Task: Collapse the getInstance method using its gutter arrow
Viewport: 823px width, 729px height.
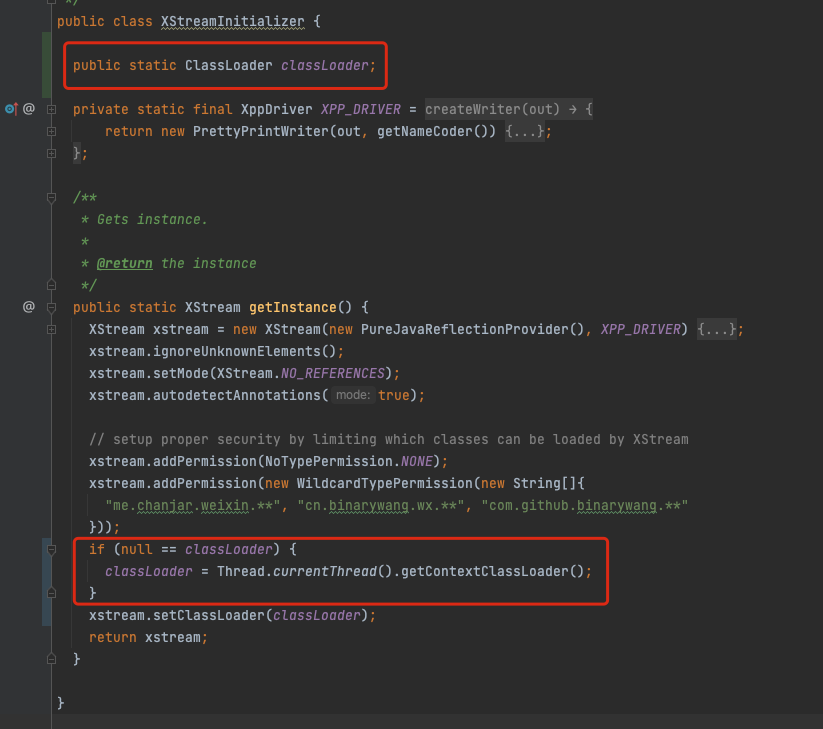Action: click(51, 307)
